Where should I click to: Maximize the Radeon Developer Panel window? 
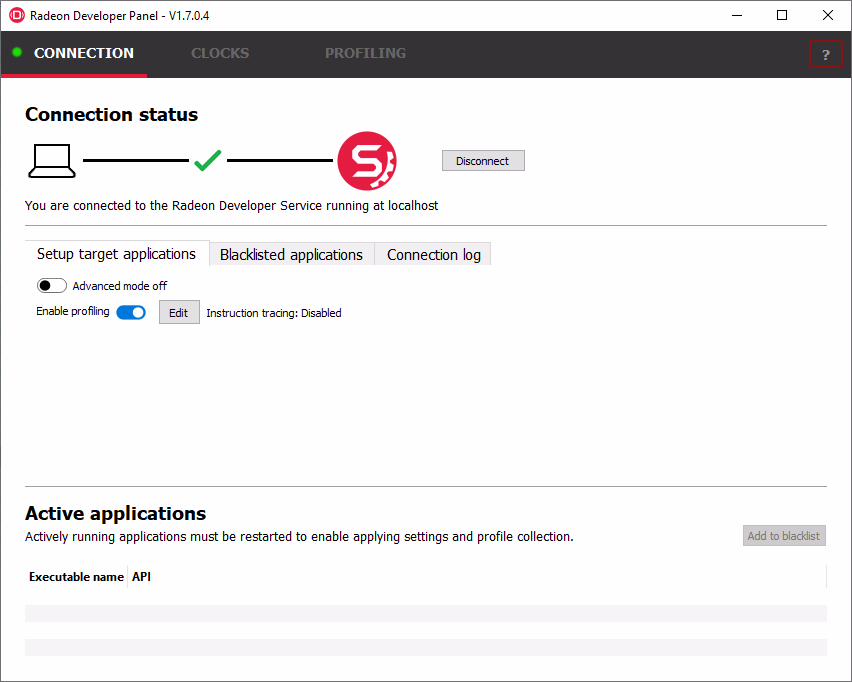(782, 15)
